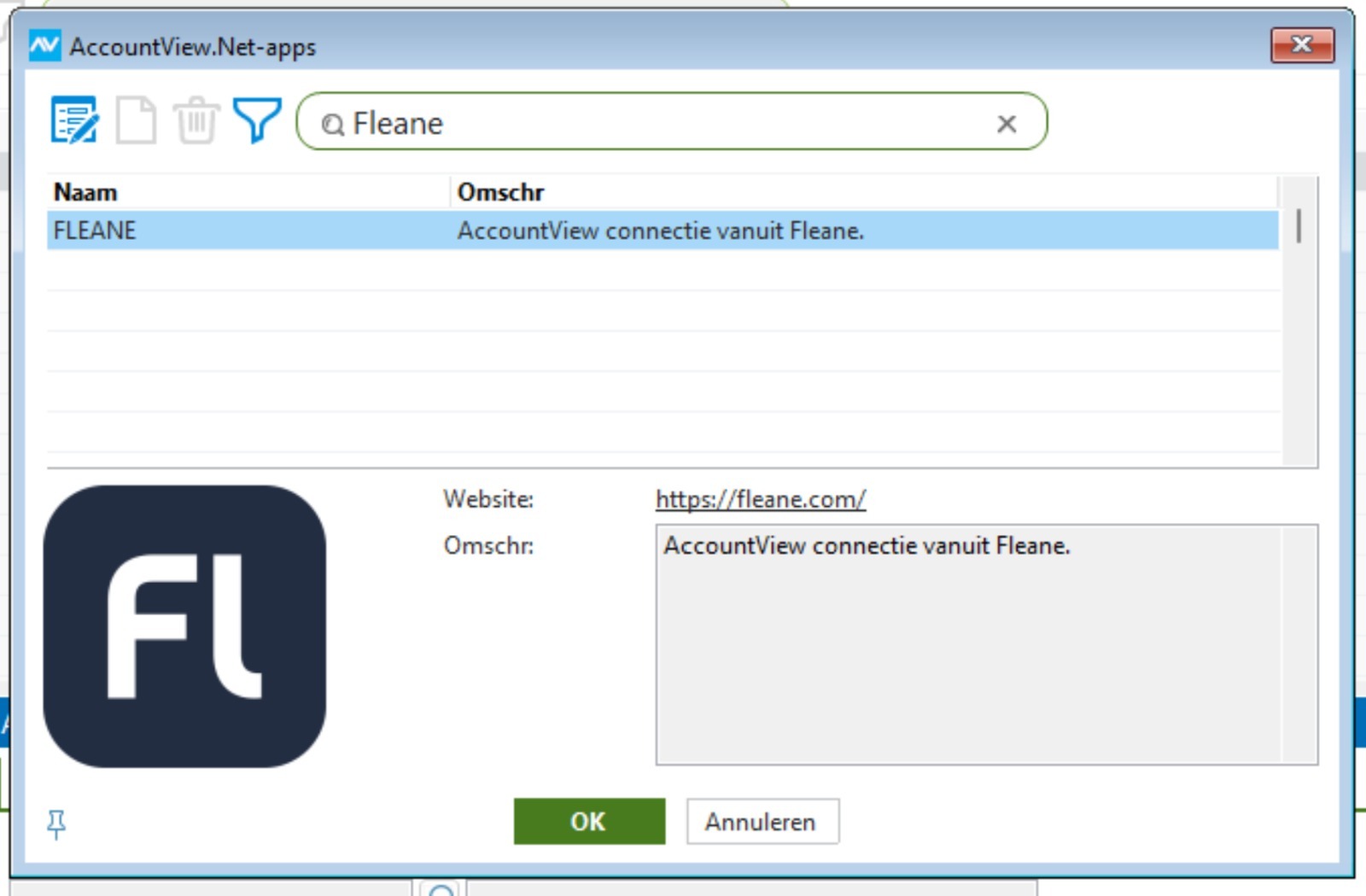The height and width of the screenshot is (896, 1366).
Task: Click inside the Fleane search field
Action: 666,124
